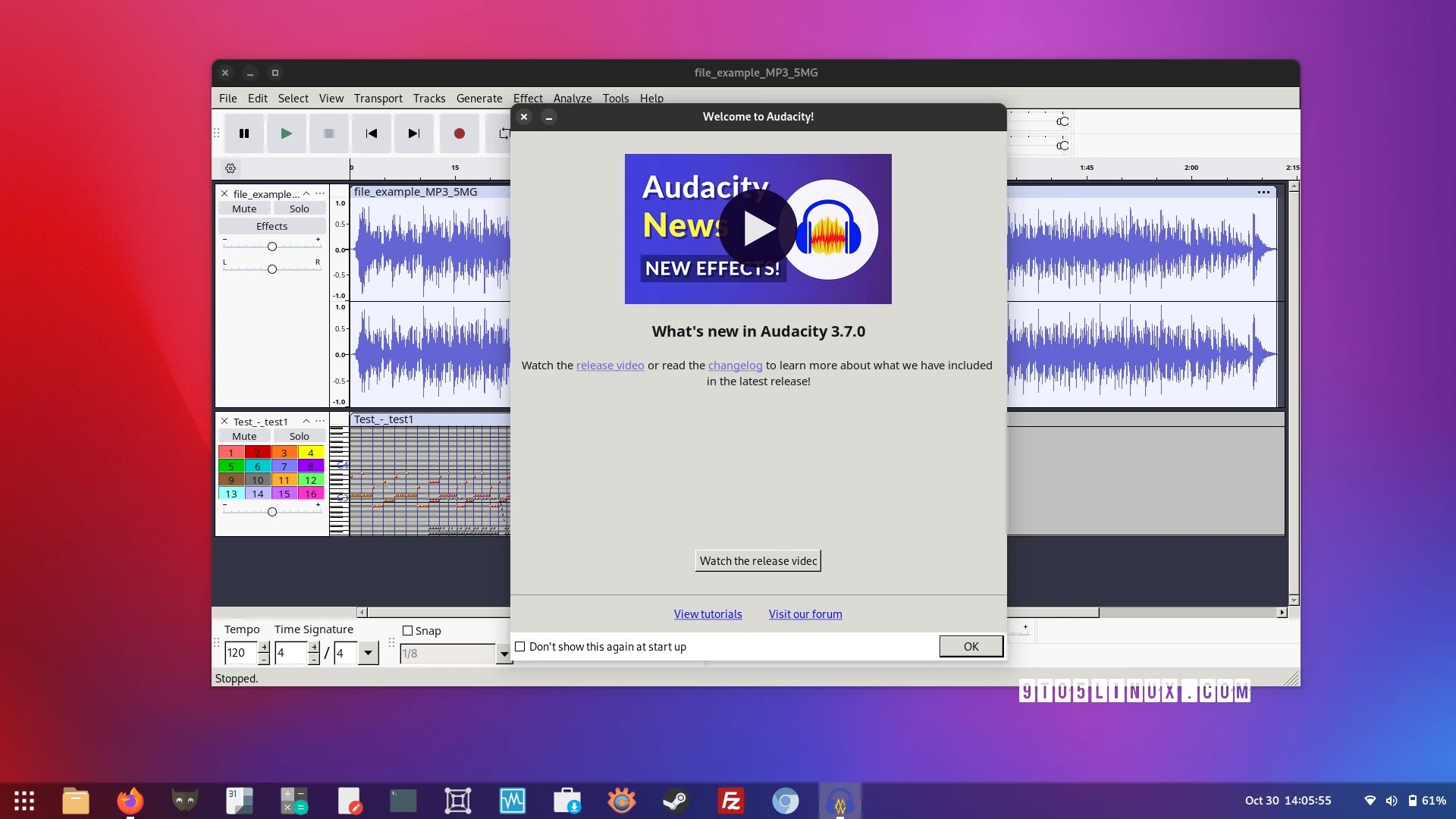Collapse the file_example track with its chevron

(306, 193)
